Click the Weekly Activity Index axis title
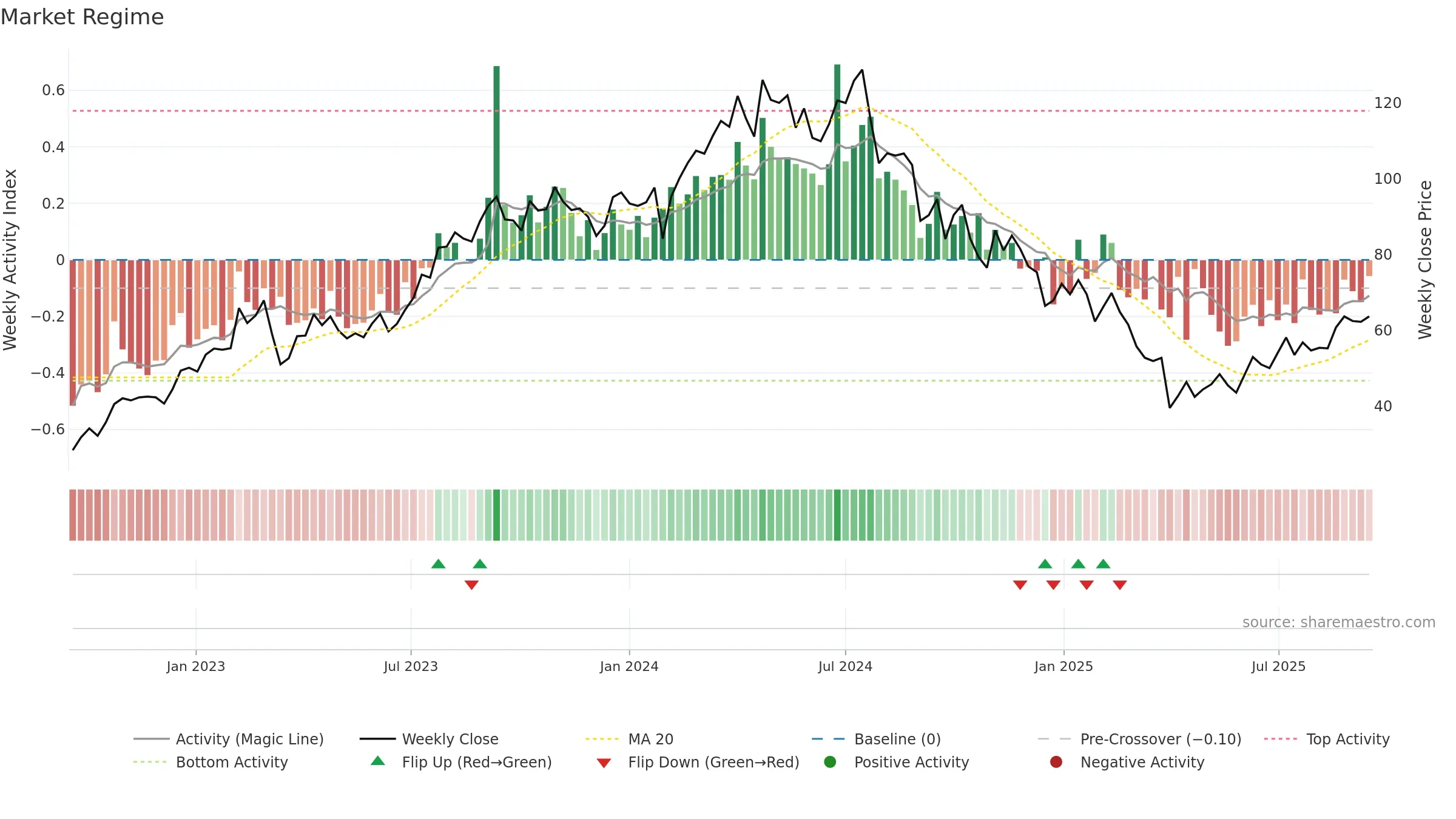Image resolution: width=1456 pixels, height=819 pixels. (10, 260)
